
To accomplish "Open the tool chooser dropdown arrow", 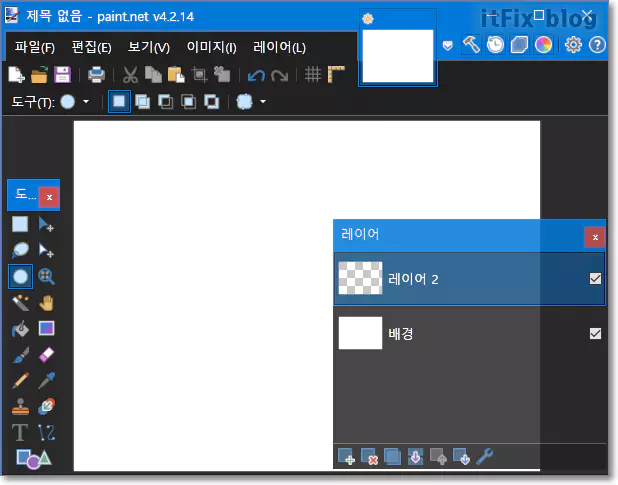I will (86, 102).
